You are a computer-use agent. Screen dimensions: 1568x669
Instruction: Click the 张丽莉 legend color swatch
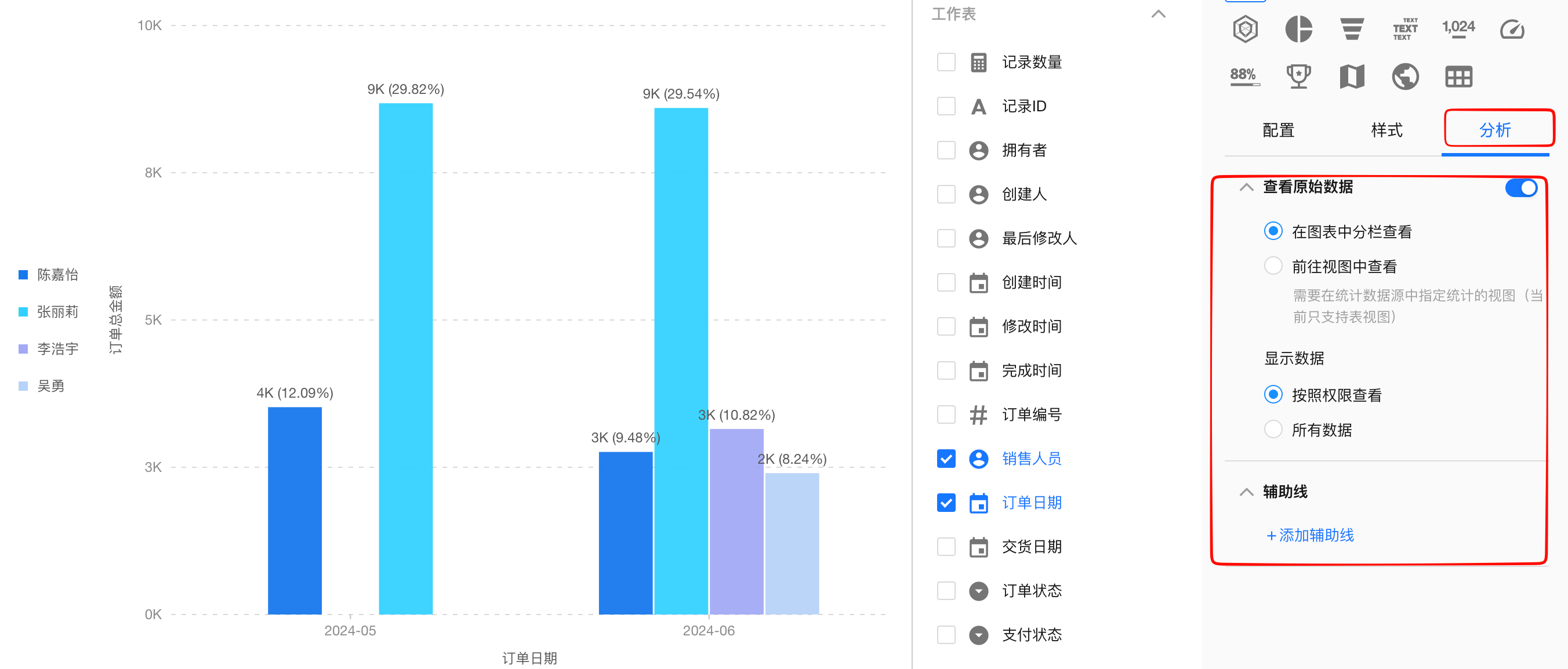click(23, 312)
